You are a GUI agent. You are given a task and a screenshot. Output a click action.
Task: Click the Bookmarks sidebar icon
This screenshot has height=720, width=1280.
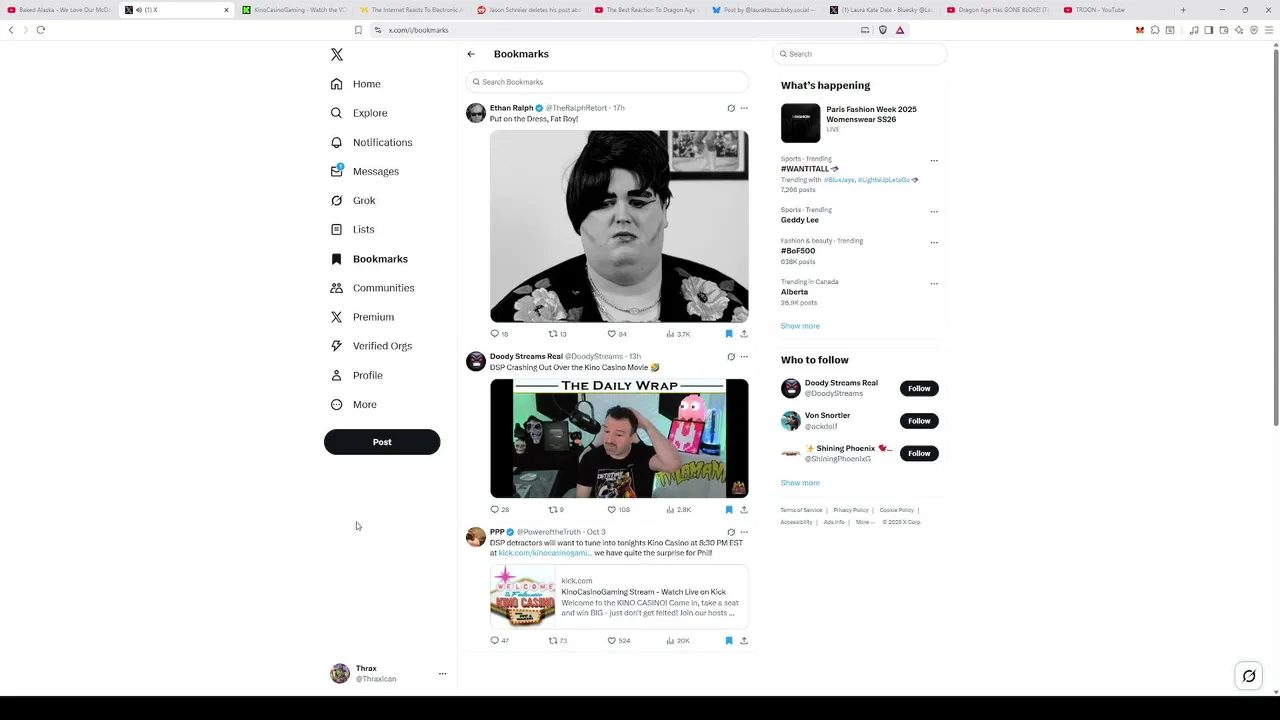click(x=336, y=259)
